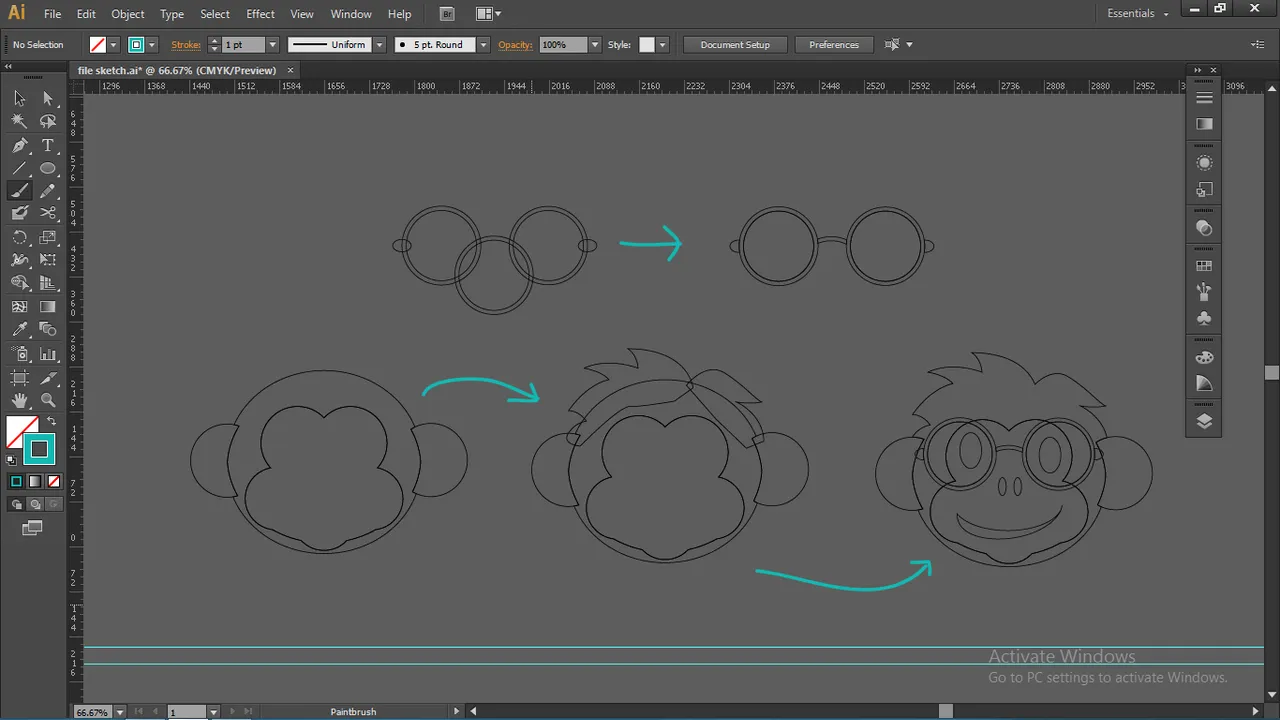Select the Magic Wand tool
The image size is (1280, 720).
click(19, 121)
